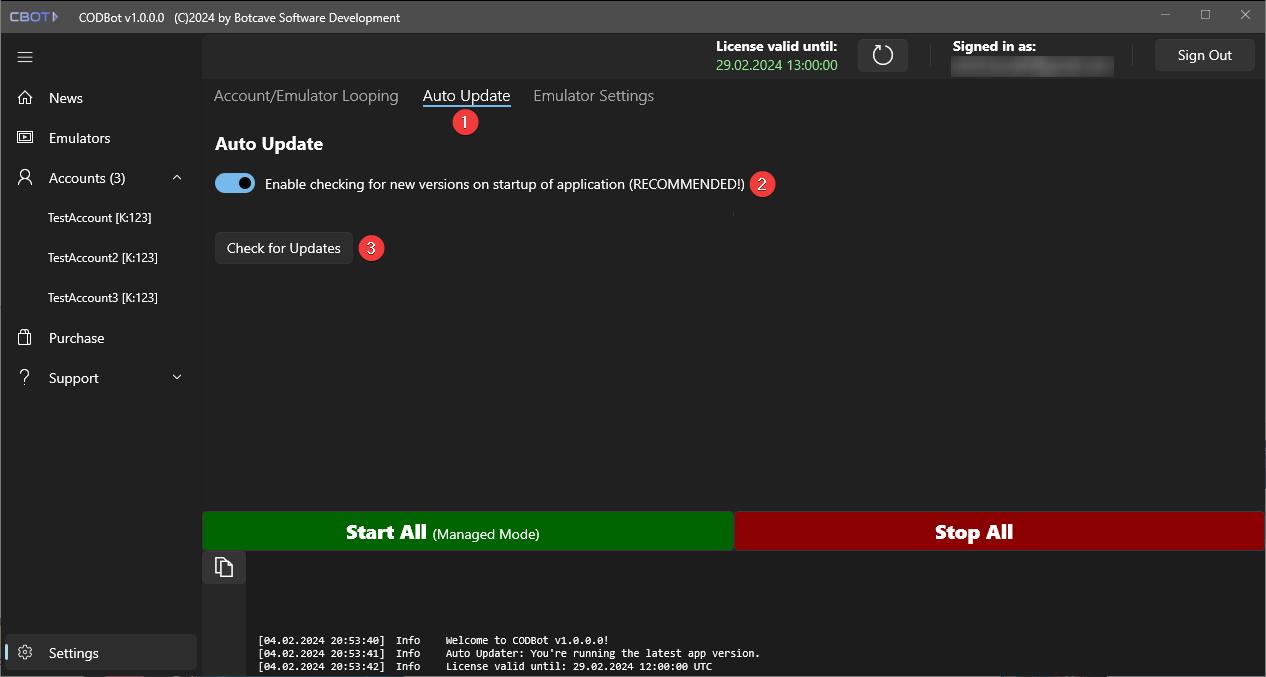Copy log output with clipboard icon
Viewport: 1266px width, 677px height.
[x=224, y=567]
